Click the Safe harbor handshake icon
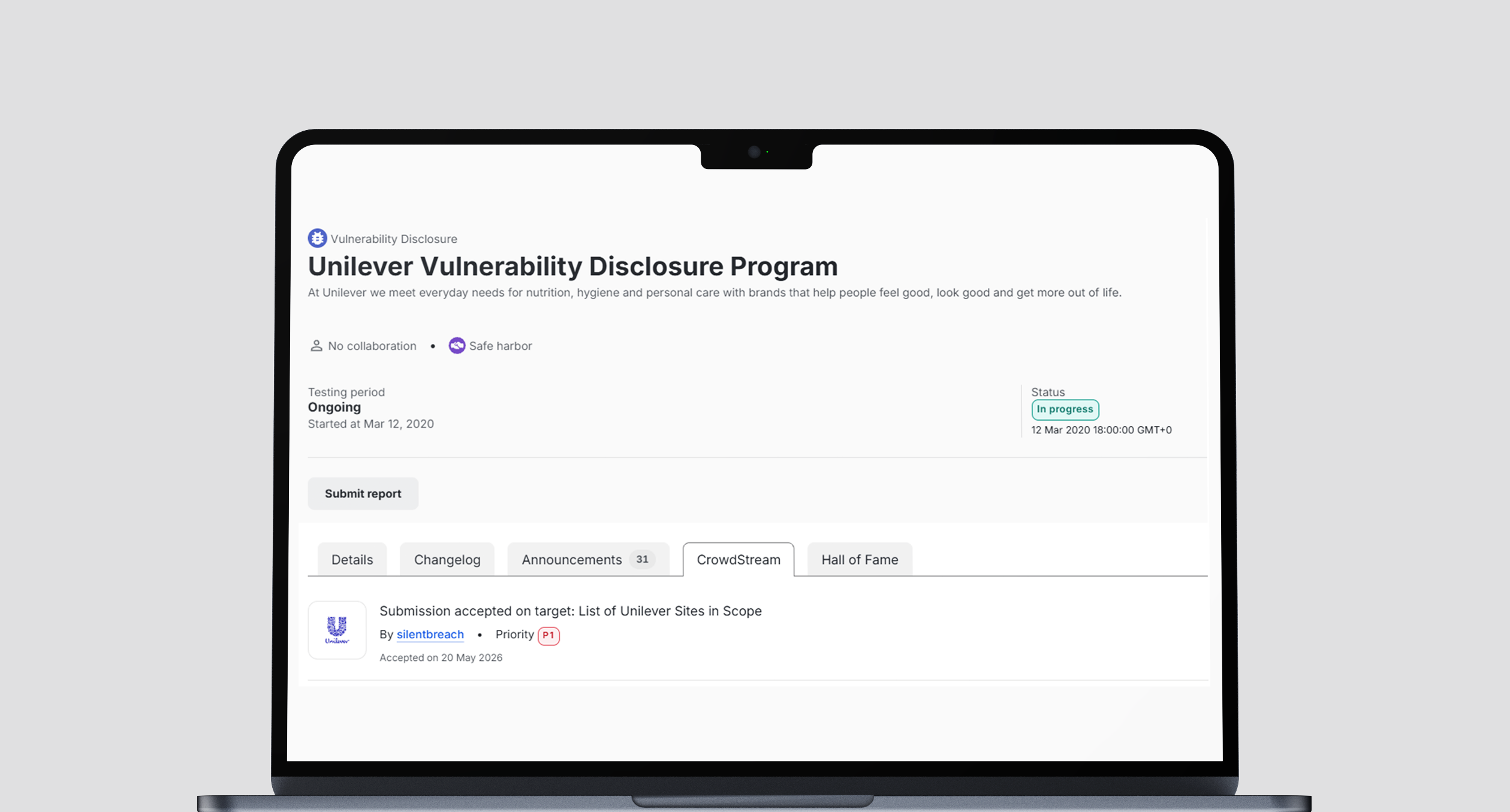The width and height of the screenshot is (1510, 812). point(457,346)
